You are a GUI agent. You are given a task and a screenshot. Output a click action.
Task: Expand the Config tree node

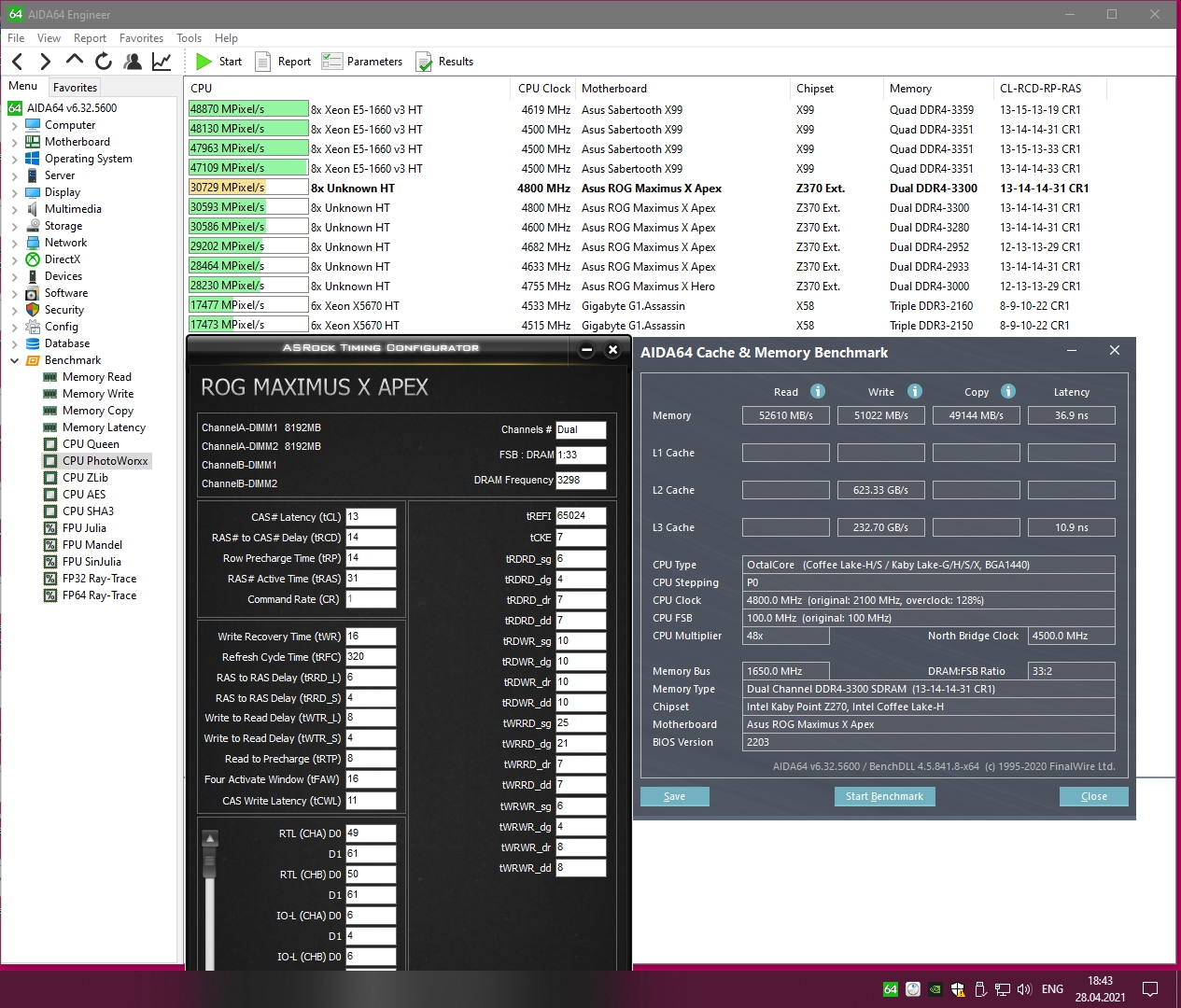pos(14,327)
